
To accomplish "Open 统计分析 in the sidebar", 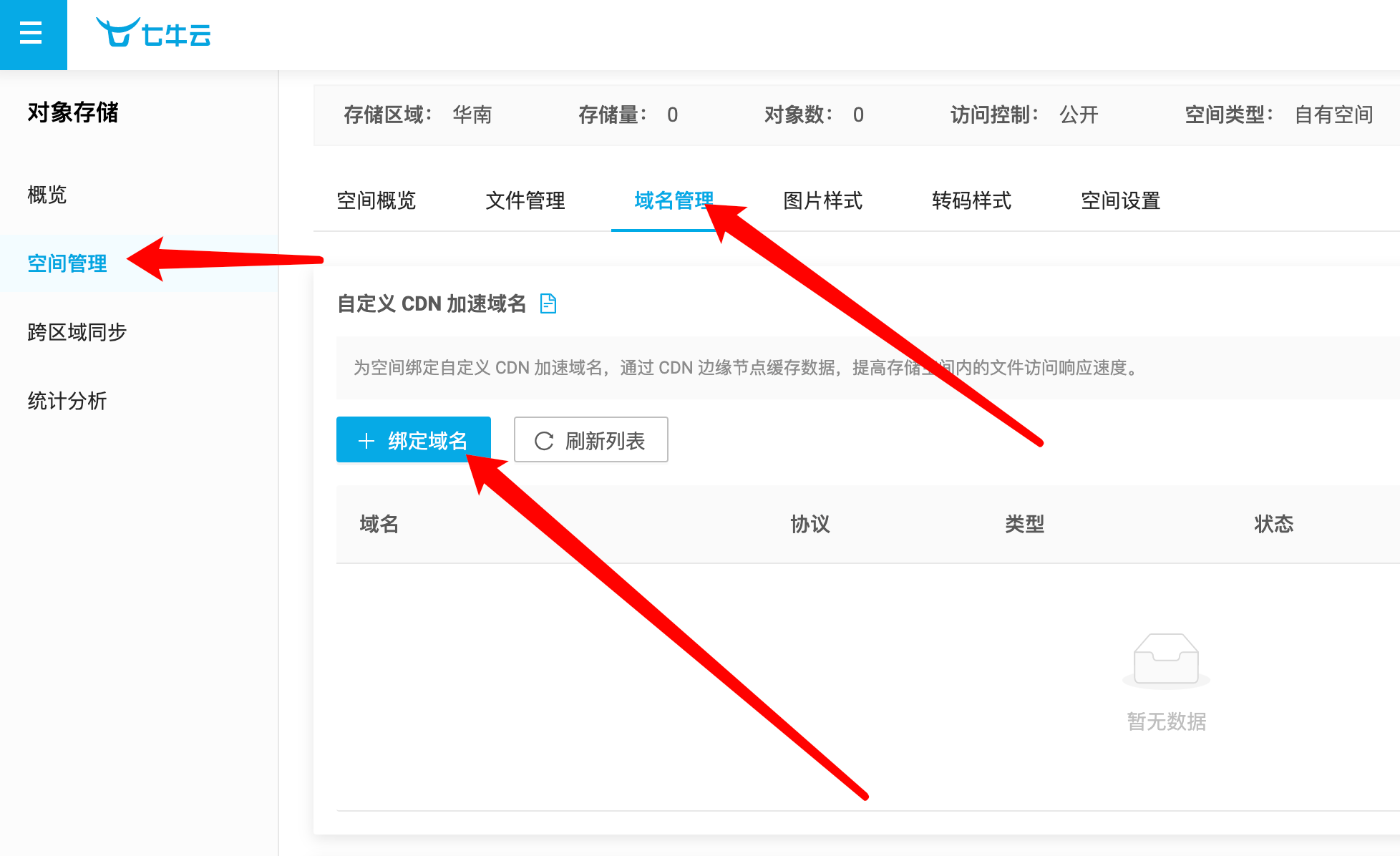I will coord(67,401).
